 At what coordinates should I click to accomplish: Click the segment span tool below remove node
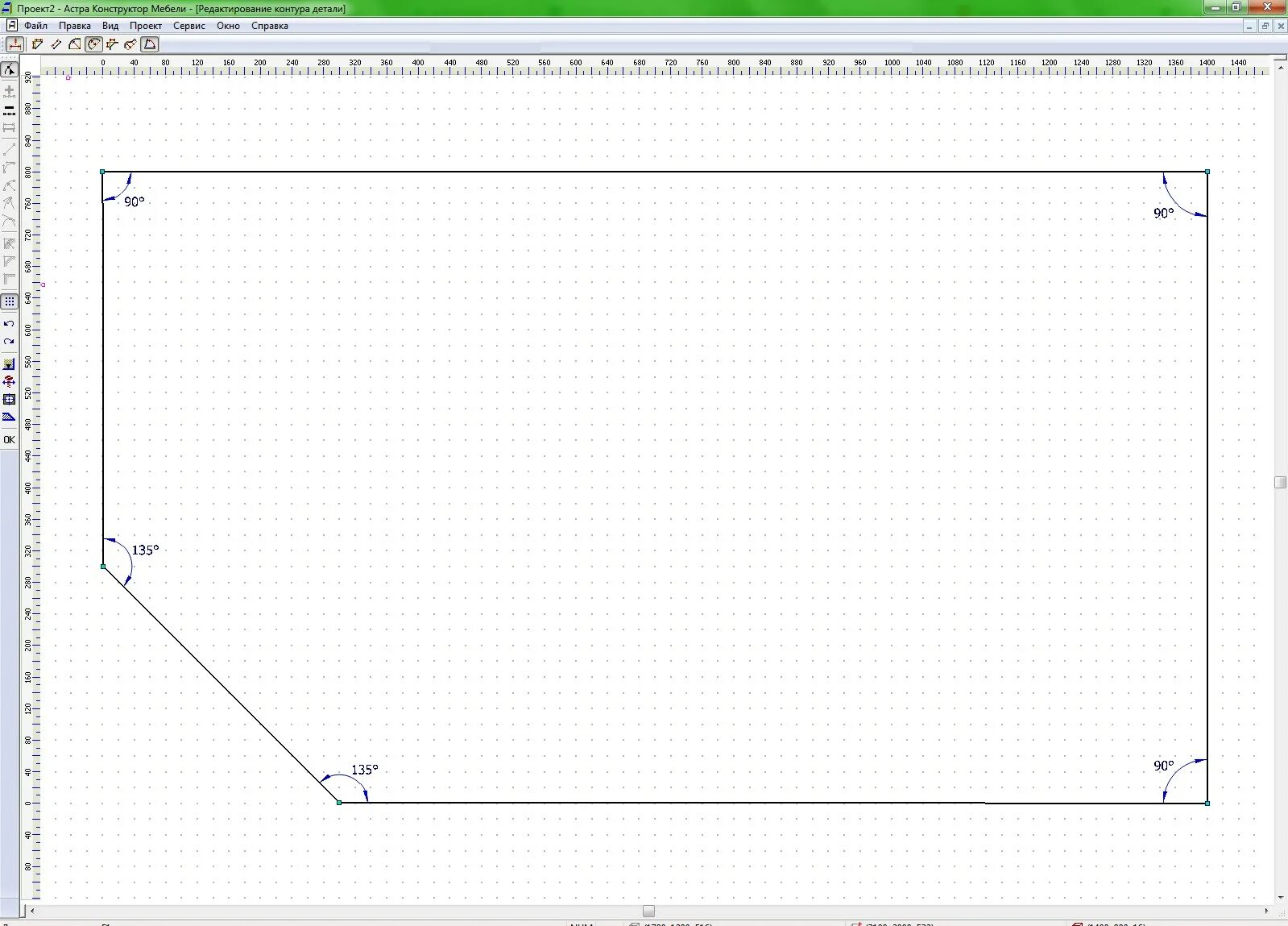pos(9,127)
